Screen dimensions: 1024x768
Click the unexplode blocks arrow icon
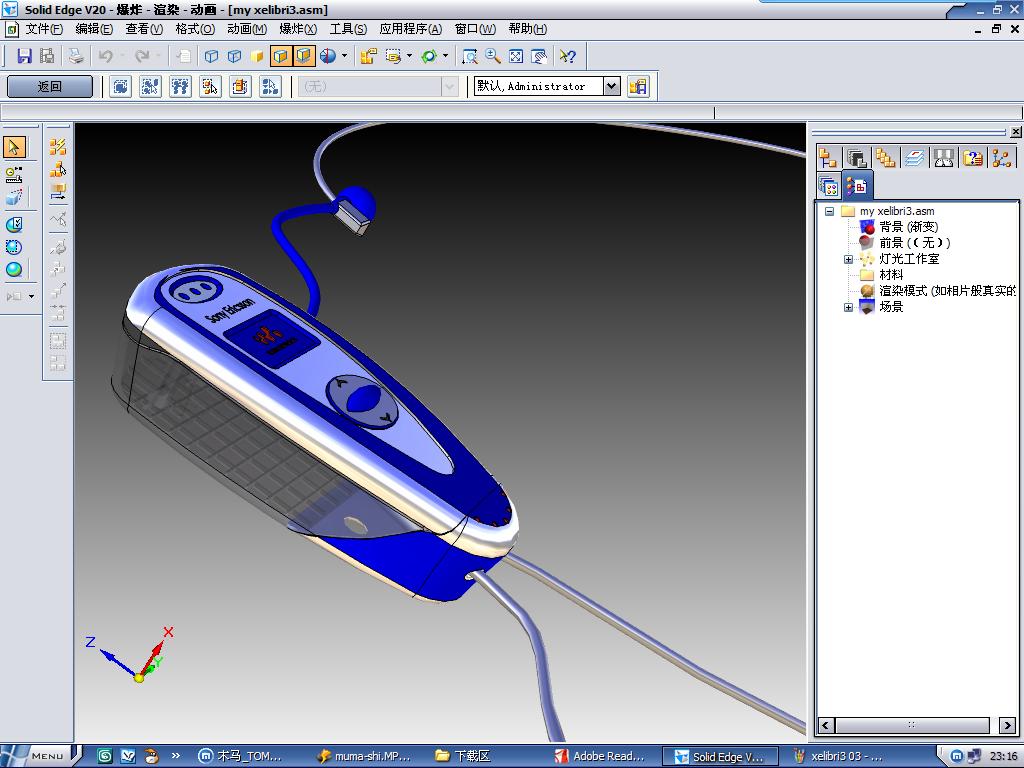(x=58, y=192)
